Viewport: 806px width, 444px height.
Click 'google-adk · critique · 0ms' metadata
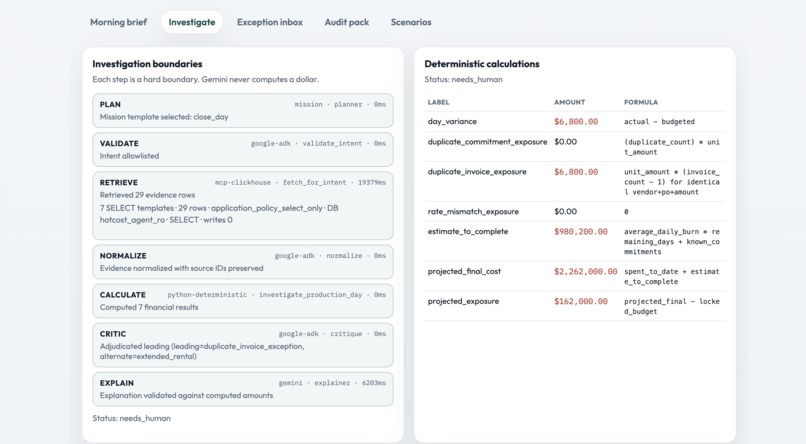(332, 334)
